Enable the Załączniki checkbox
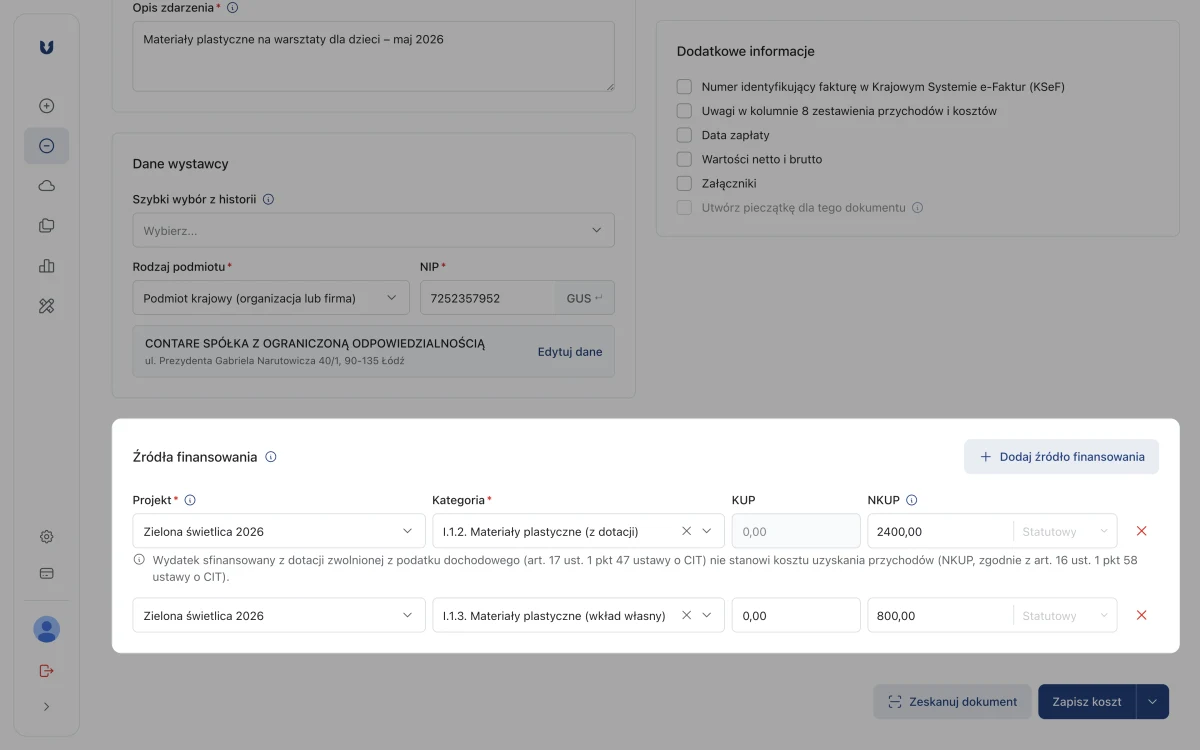 pos(684,183)
